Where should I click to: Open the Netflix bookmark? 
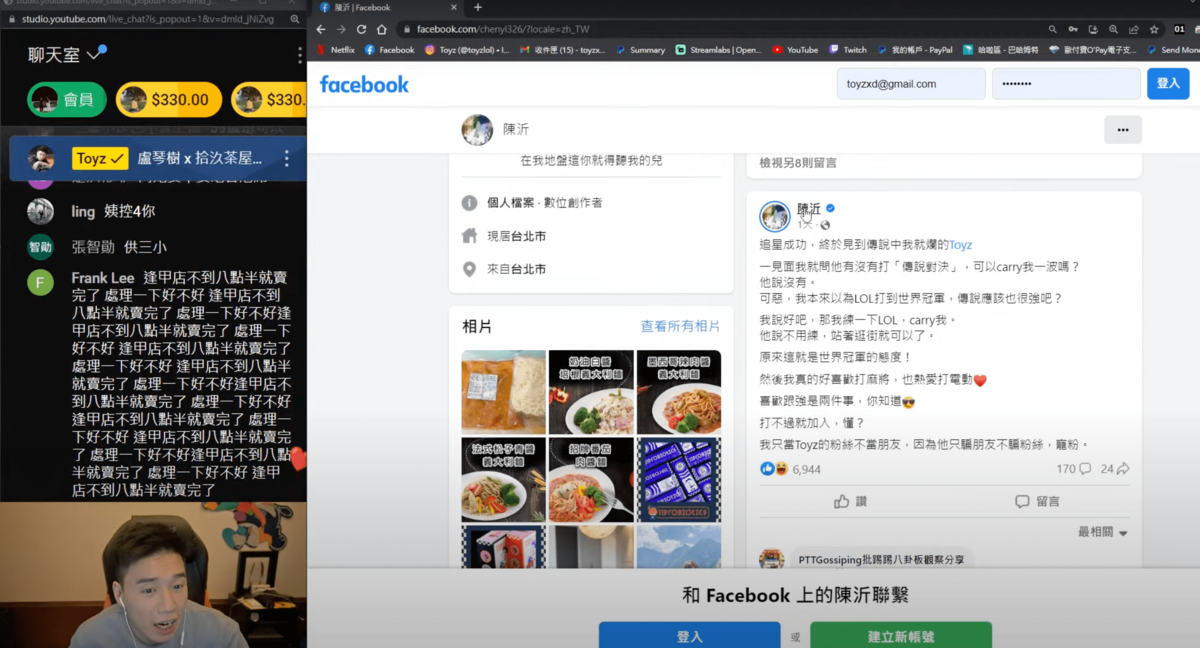pyautogui.click(x=335, y=50)
